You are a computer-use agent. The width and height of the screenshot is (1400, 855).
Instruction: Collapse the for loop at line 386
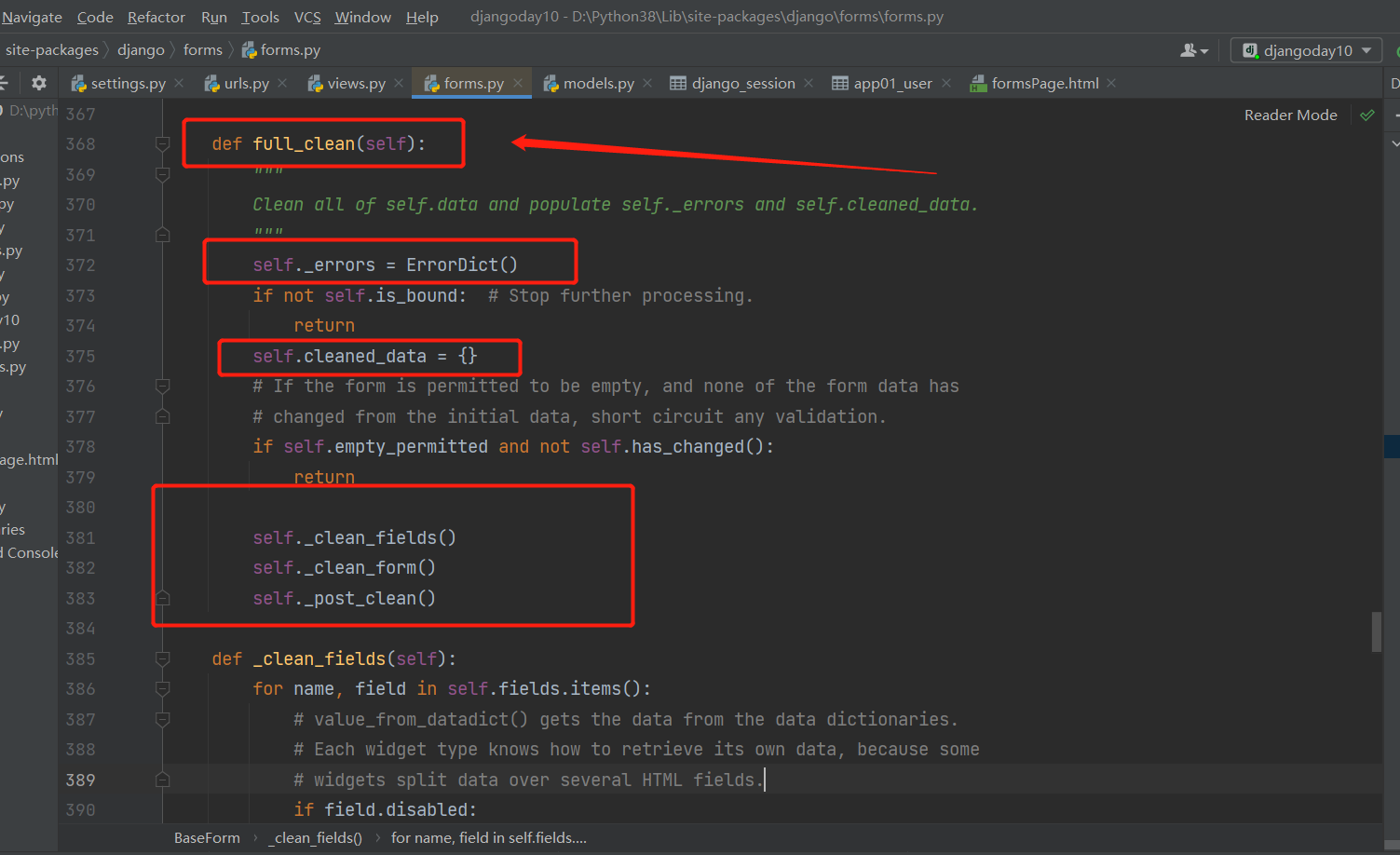tap(162, 688)
